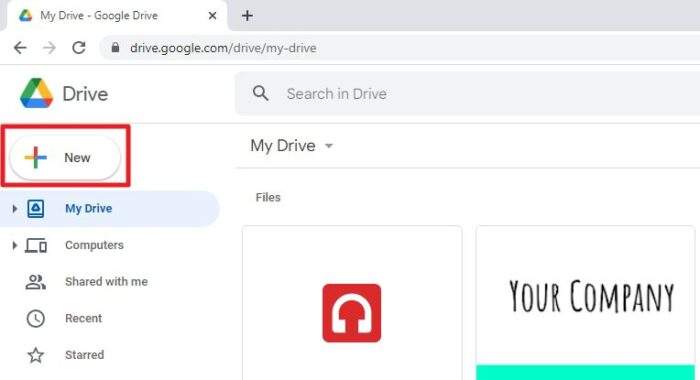Click the New button in Drive
Screen dimensions: 700x380
click(65, 157)
